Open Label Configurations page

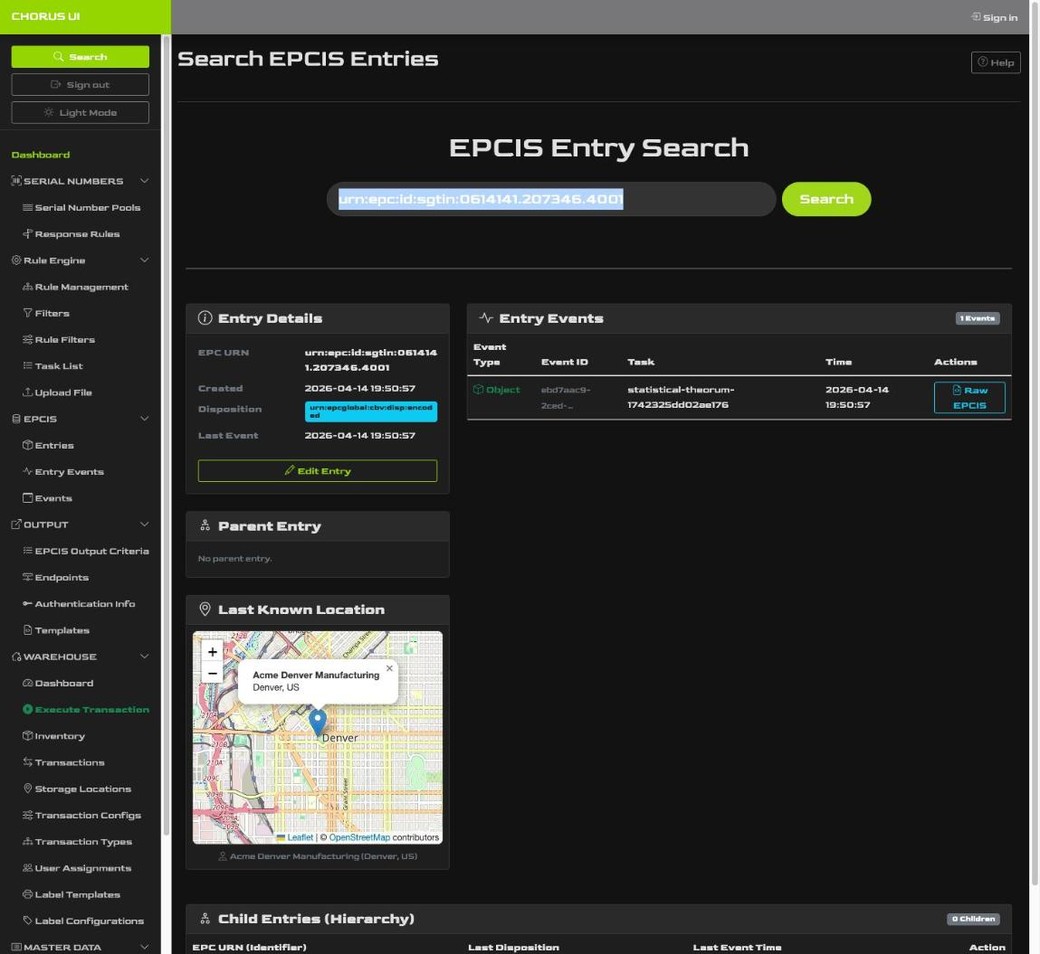(83, 921)
